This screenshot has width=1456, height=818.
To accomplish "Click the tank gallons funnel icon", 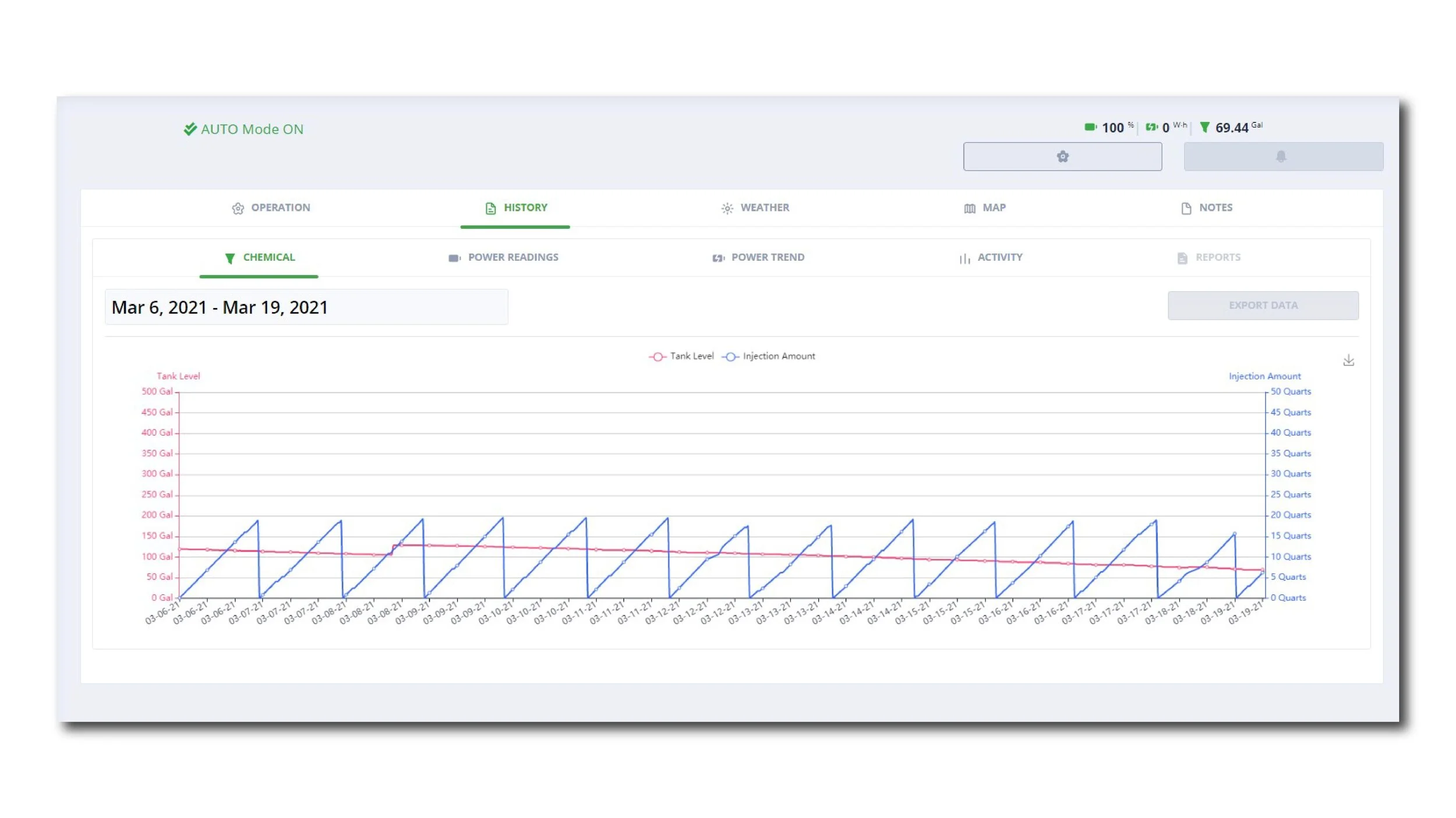I will [1204, 127].
